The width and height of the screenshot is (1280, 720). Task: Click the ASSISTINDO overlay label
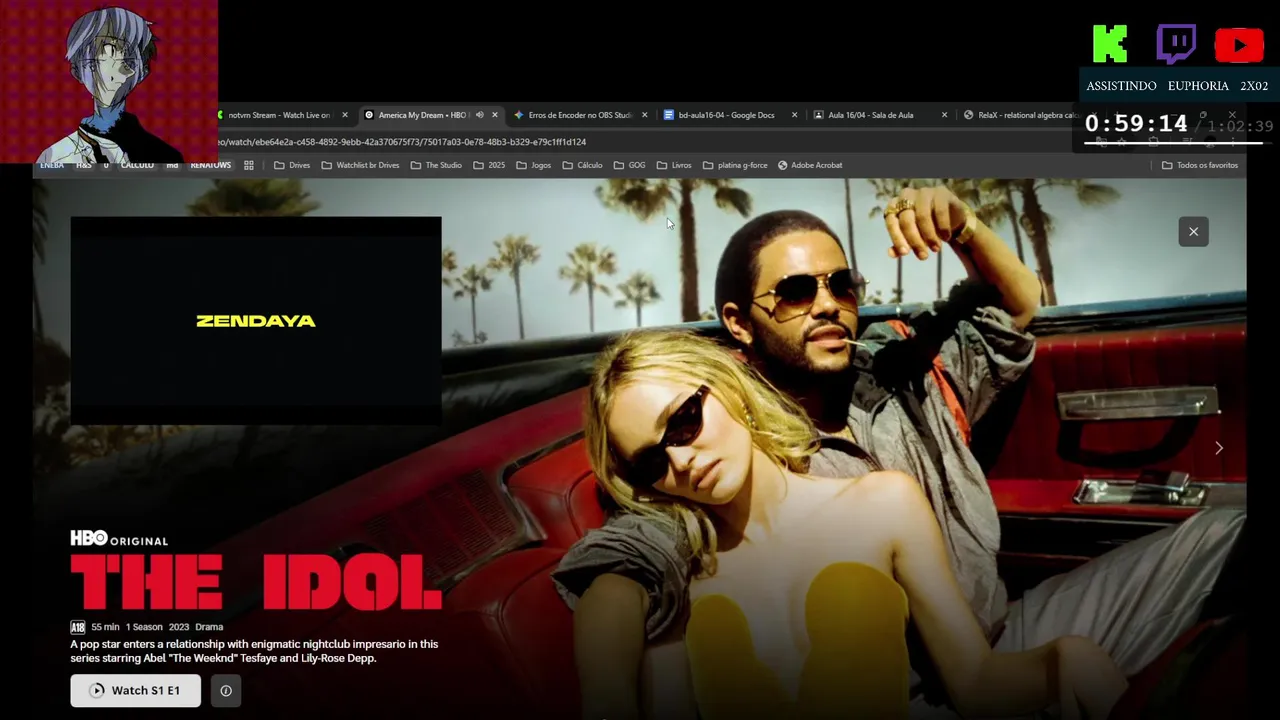(1121, 86)
